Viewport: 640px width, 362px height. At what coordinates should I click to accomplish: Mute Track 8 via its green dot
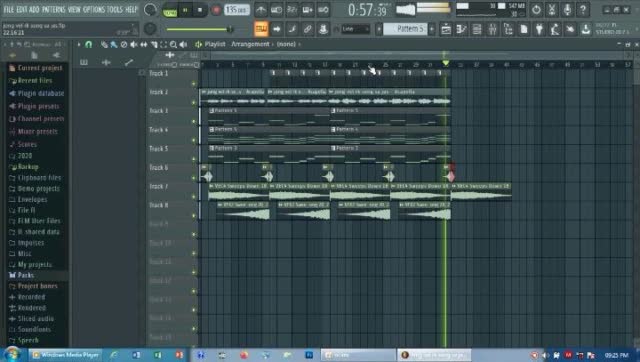click(194, 215)
